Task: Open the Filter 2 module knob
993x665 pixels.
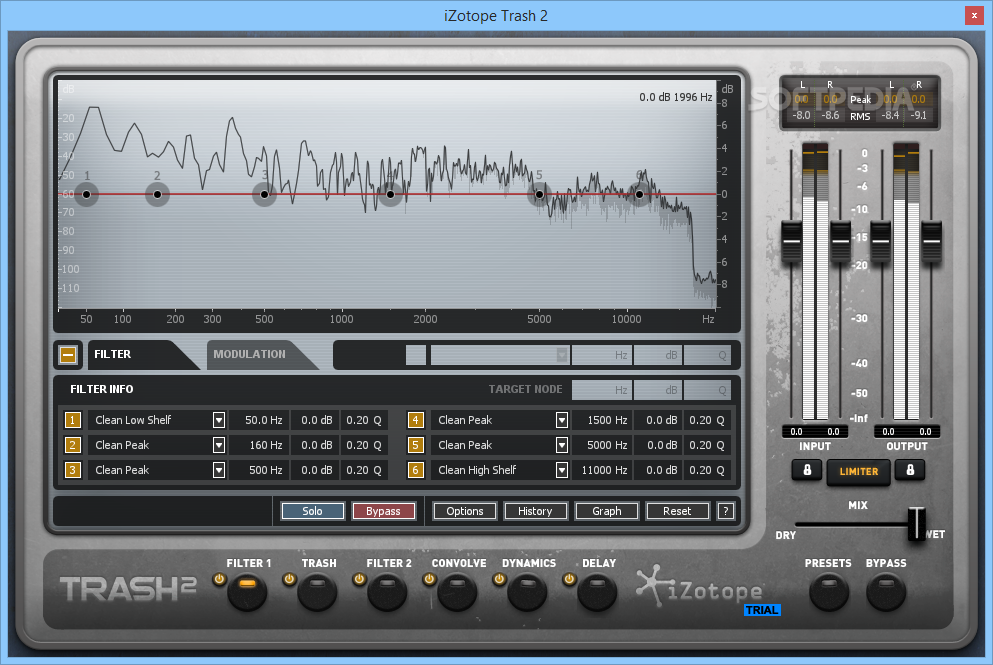Action: point(387,592)
